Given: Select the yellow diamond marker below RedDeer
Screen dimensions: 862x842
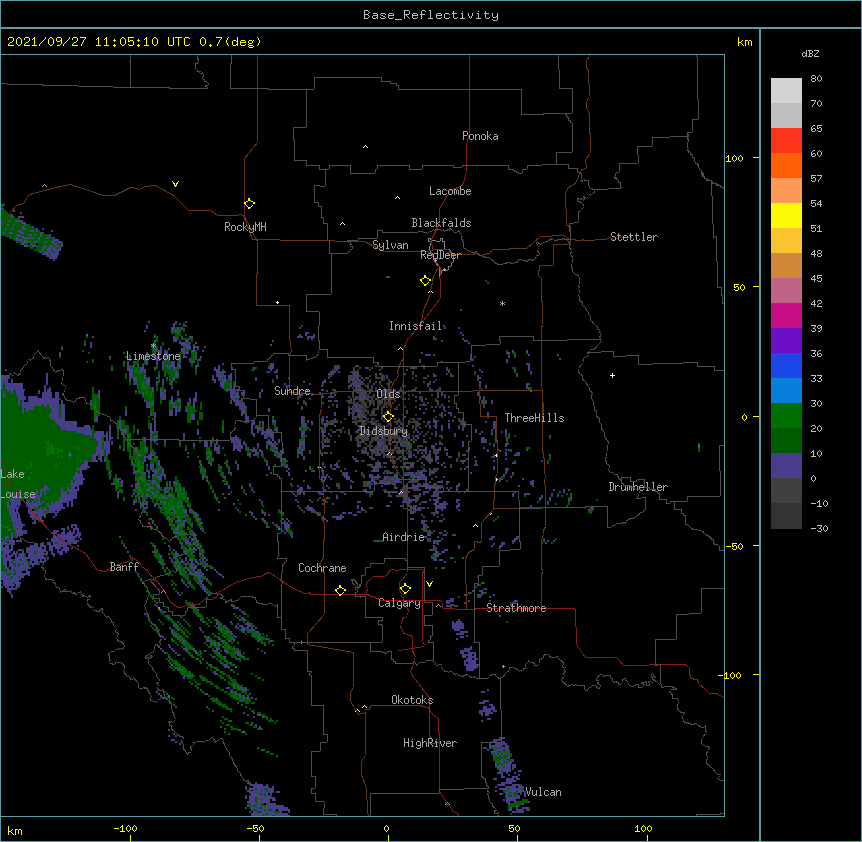Looking at the screenshot, I should point(426,281).
